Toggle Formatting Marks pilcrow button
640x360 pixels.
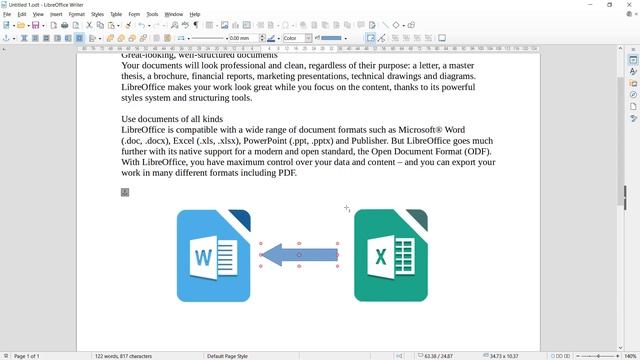pyautogui.click(x=196, y=25)
